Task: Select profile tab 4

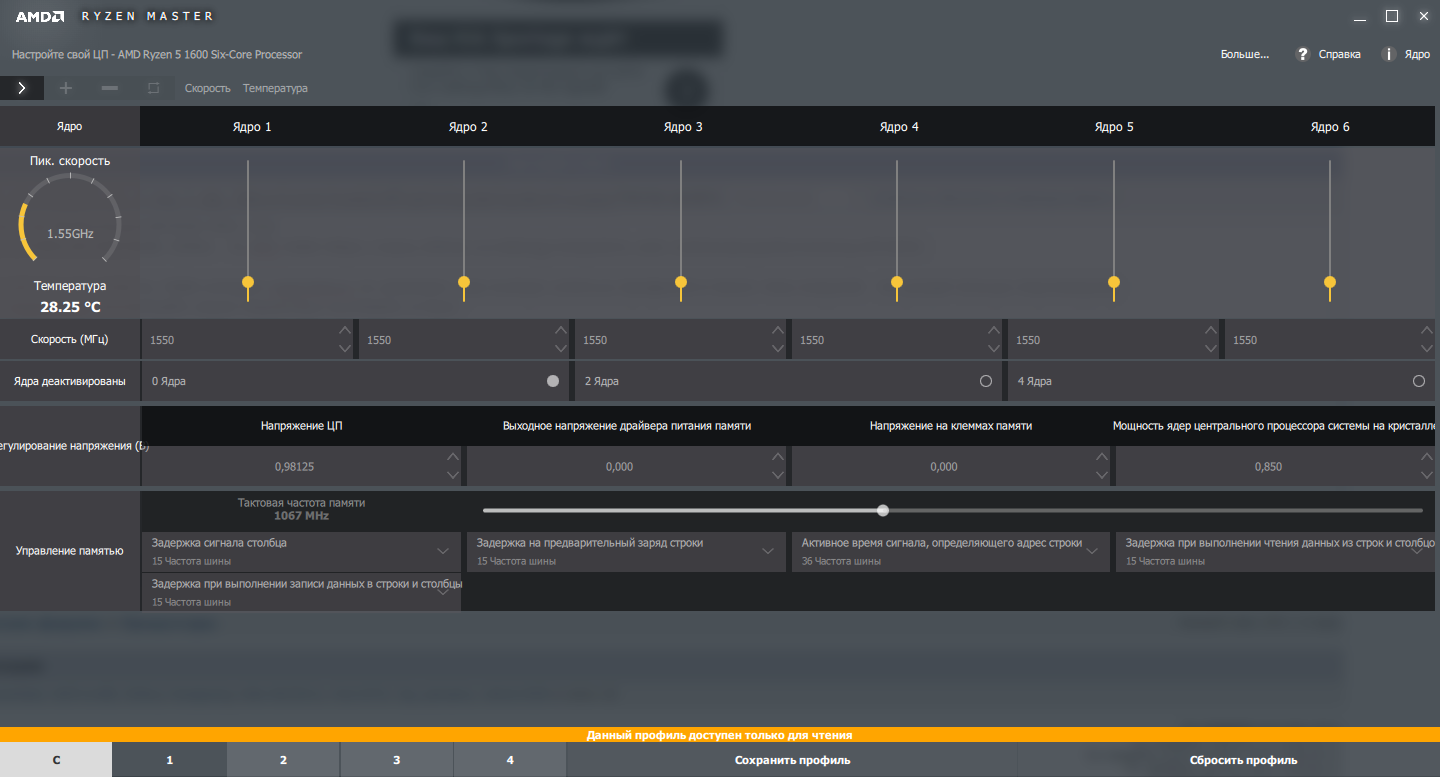Action: pos(510,760)
